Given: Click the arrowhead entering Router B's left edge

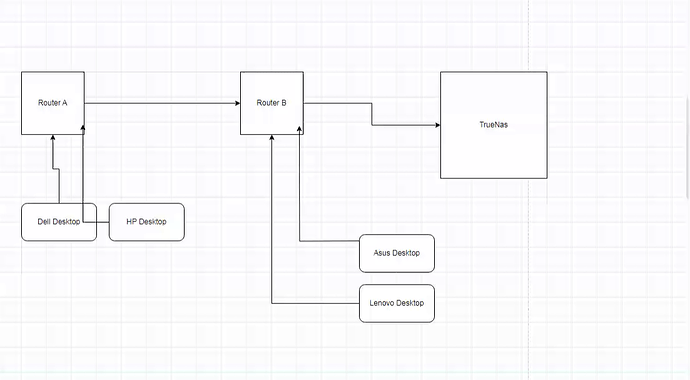Looking at the screenshot, I should [238, 103].
